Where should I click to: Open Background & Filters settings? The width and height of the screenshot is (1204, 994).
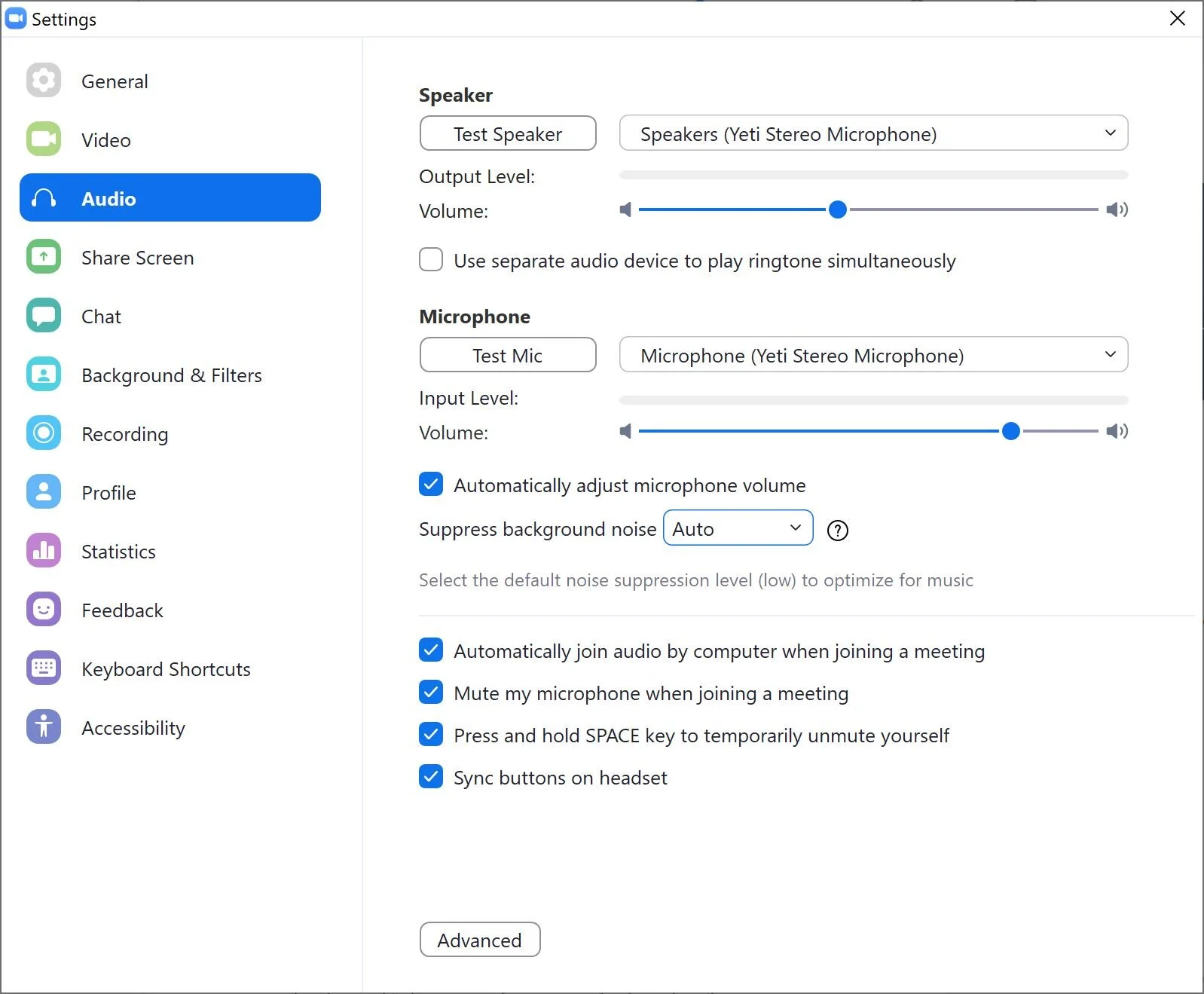170,375
